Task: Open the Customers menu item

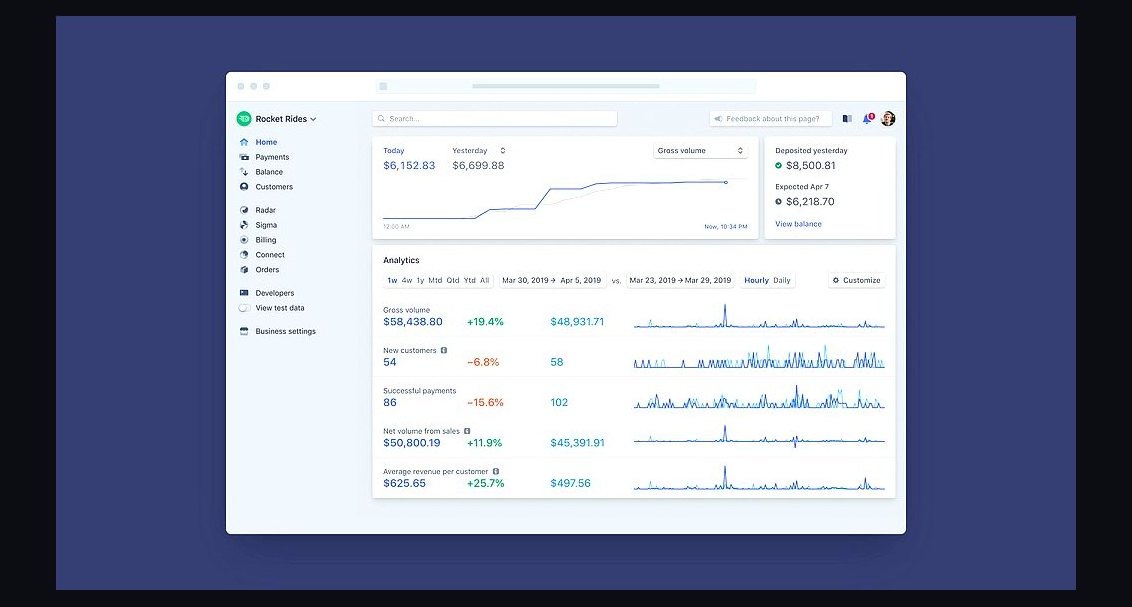Action: [x=274, y=187]
